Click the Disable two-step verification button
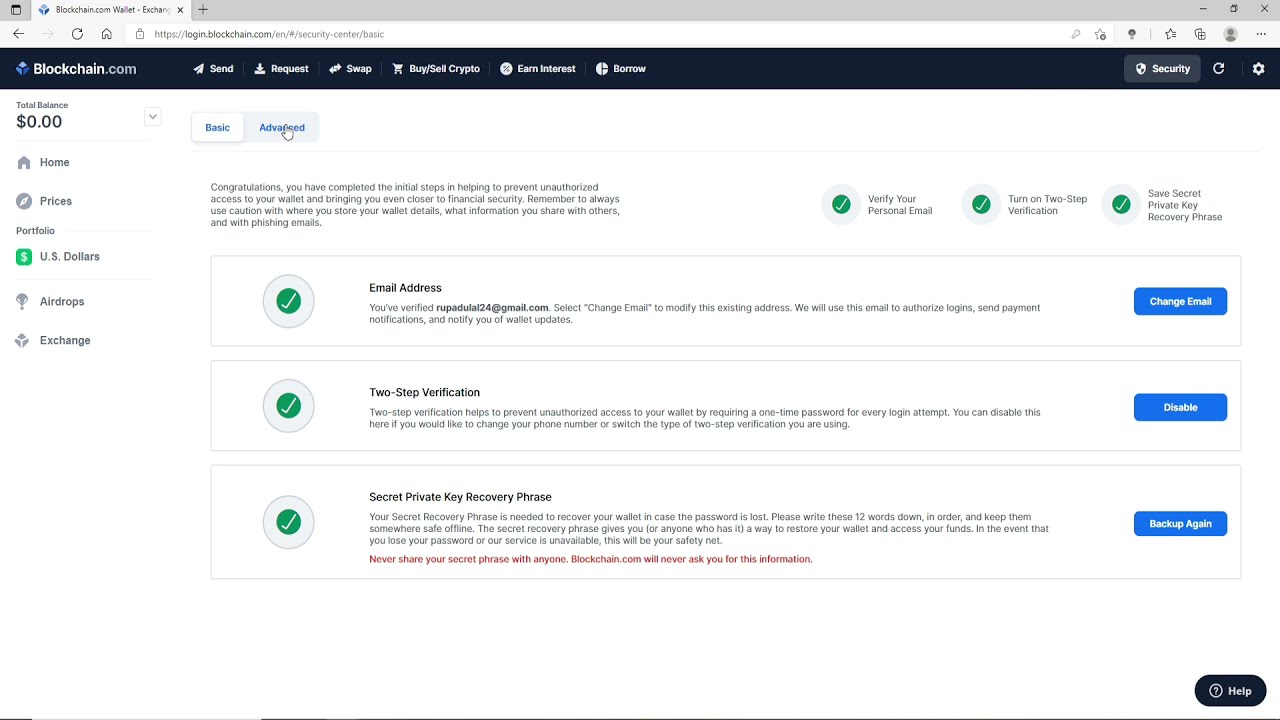 1180,407
